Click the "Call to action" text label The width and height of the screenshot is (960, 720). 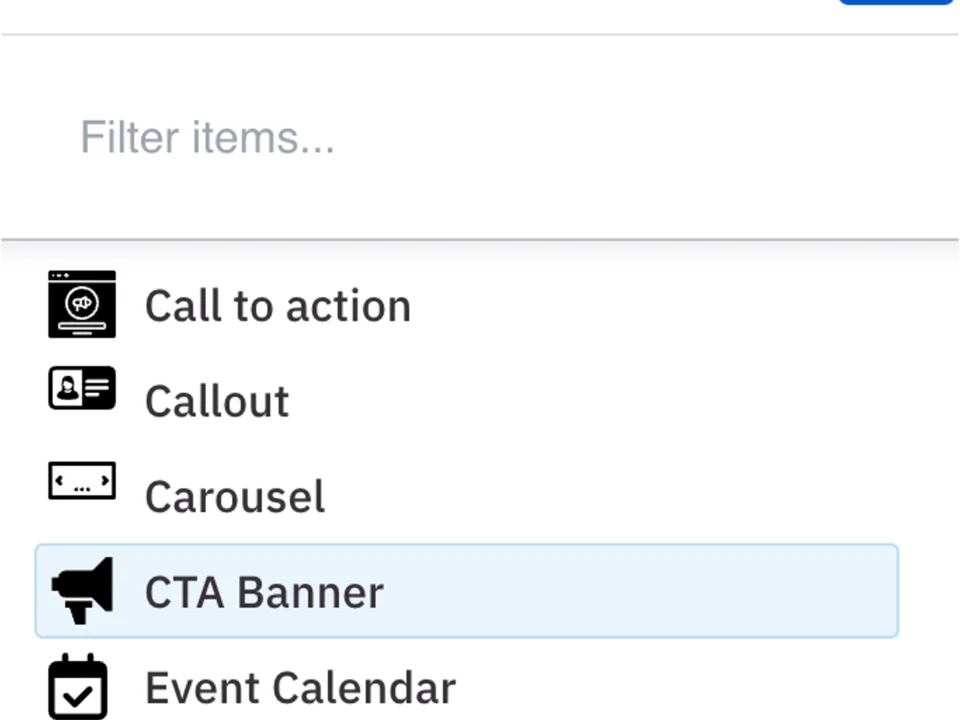click(278, 305)
